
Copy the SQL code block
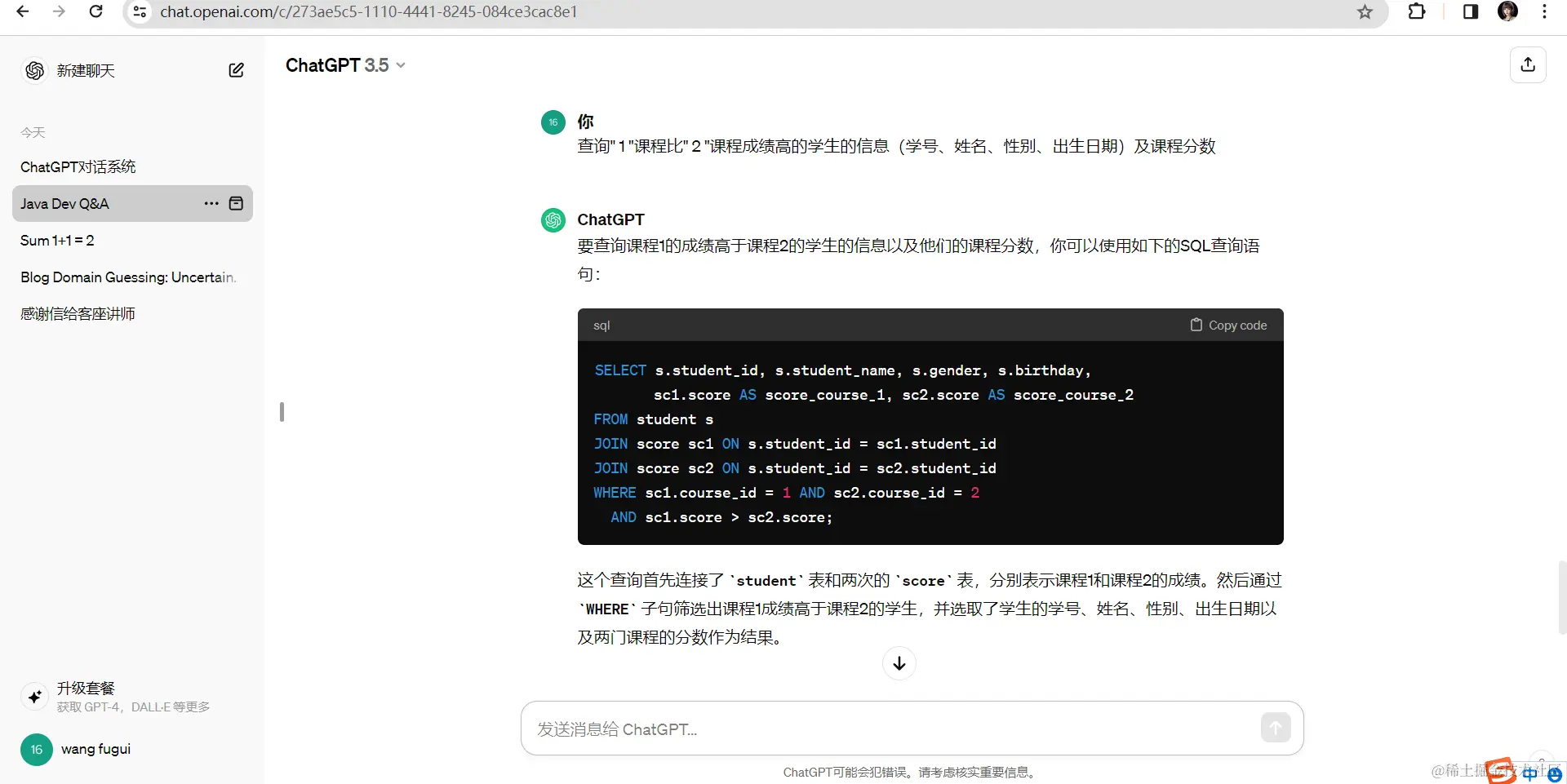[x=1228, y=325]
